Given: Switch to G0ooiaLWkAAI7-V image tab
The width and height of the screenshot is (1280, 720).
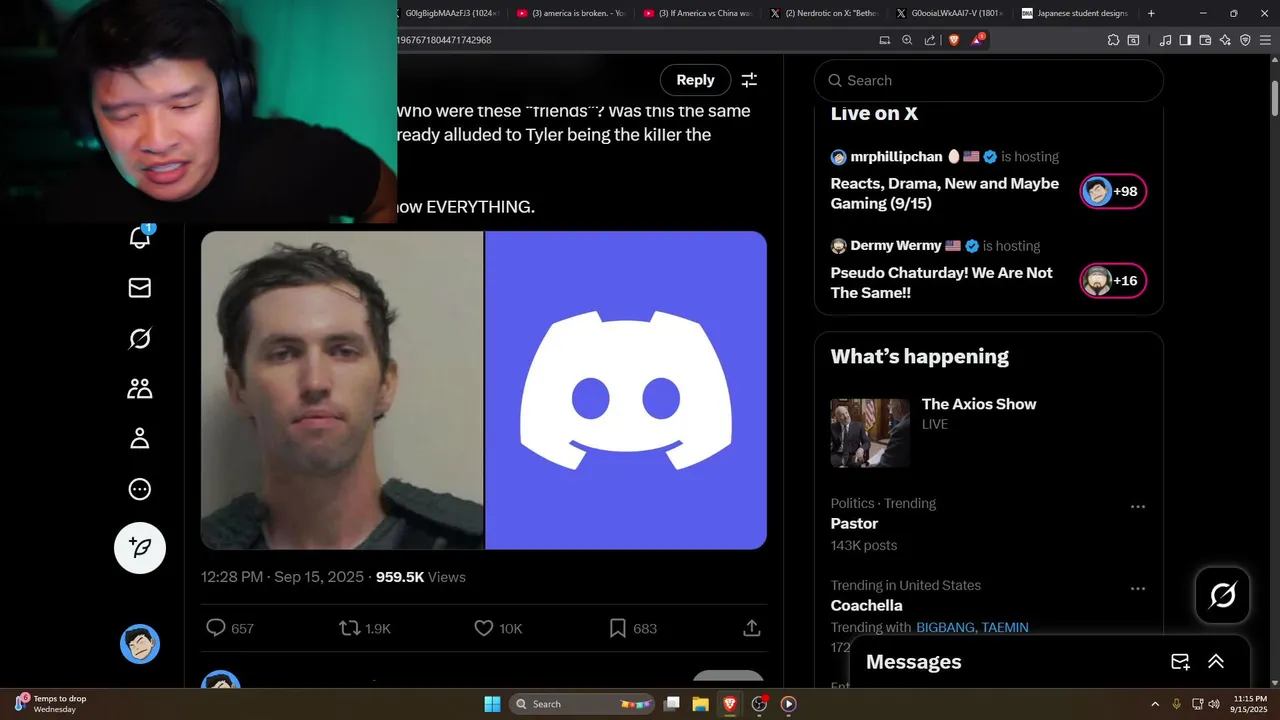Looking at the screenshot, I should point(950,13).
